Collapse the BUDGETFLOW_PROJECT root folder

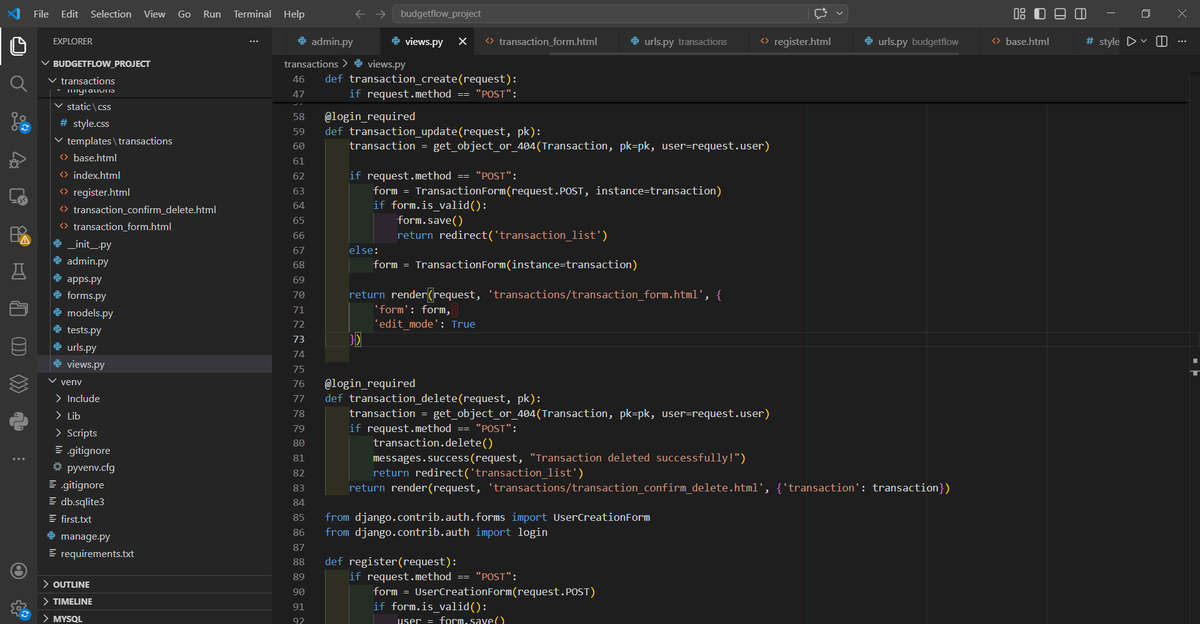46,63
